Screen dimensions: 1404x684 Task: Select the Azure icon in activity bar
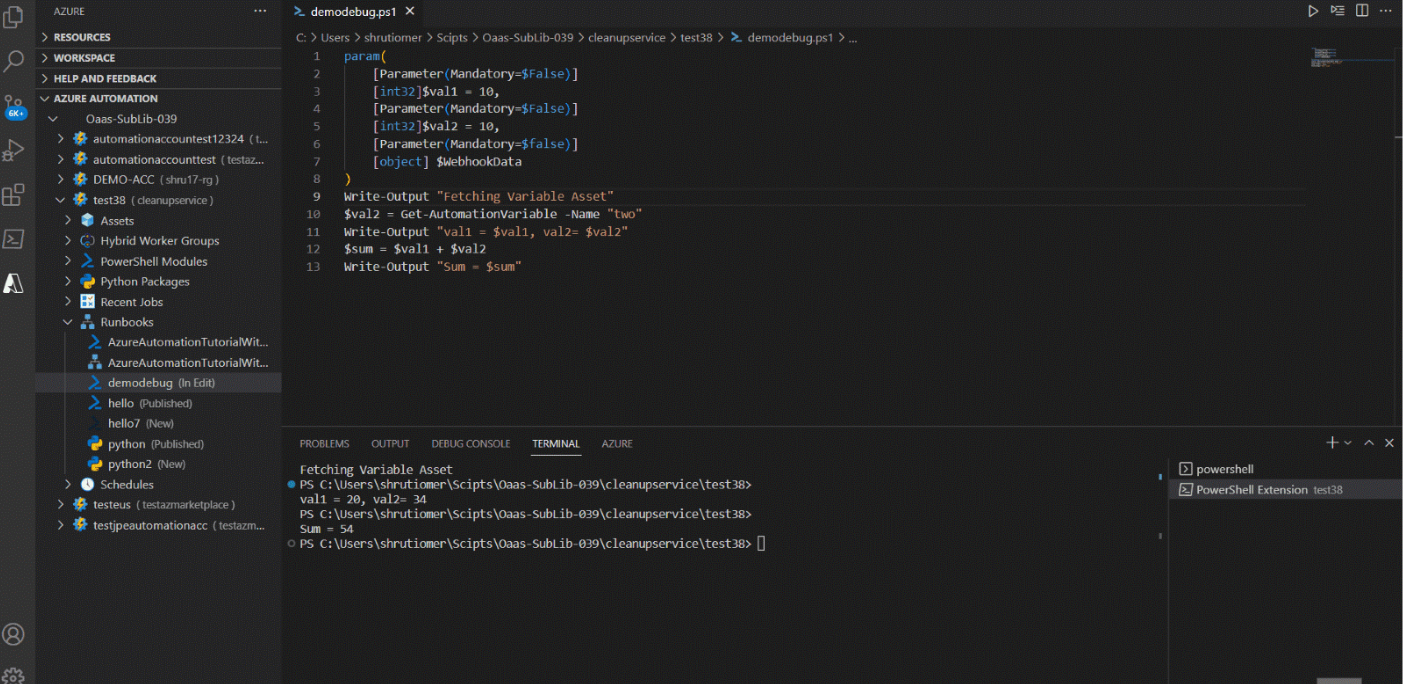[x=14, y=283]
